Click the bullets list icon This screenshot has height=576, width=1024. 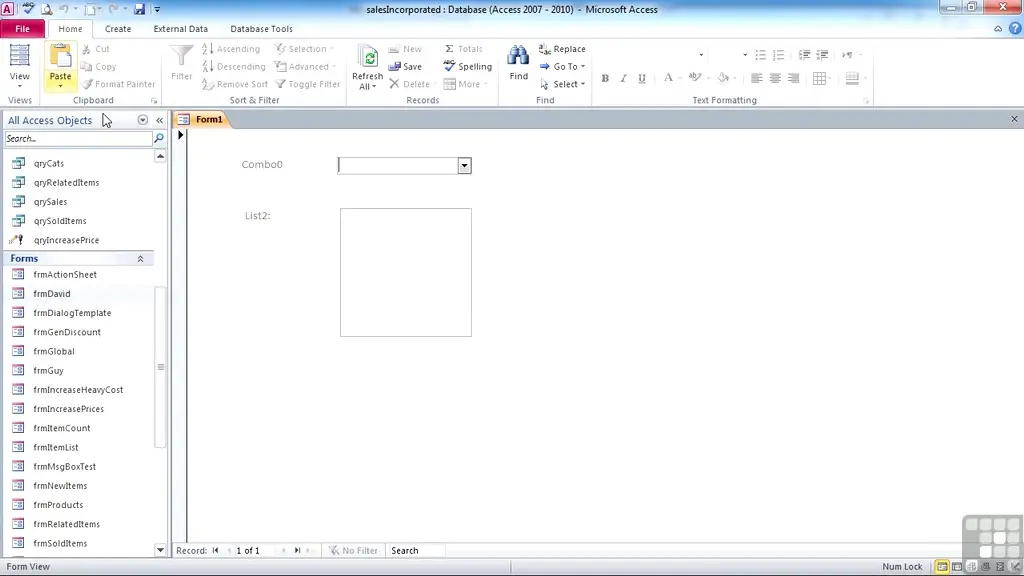(x=760, y=55)
